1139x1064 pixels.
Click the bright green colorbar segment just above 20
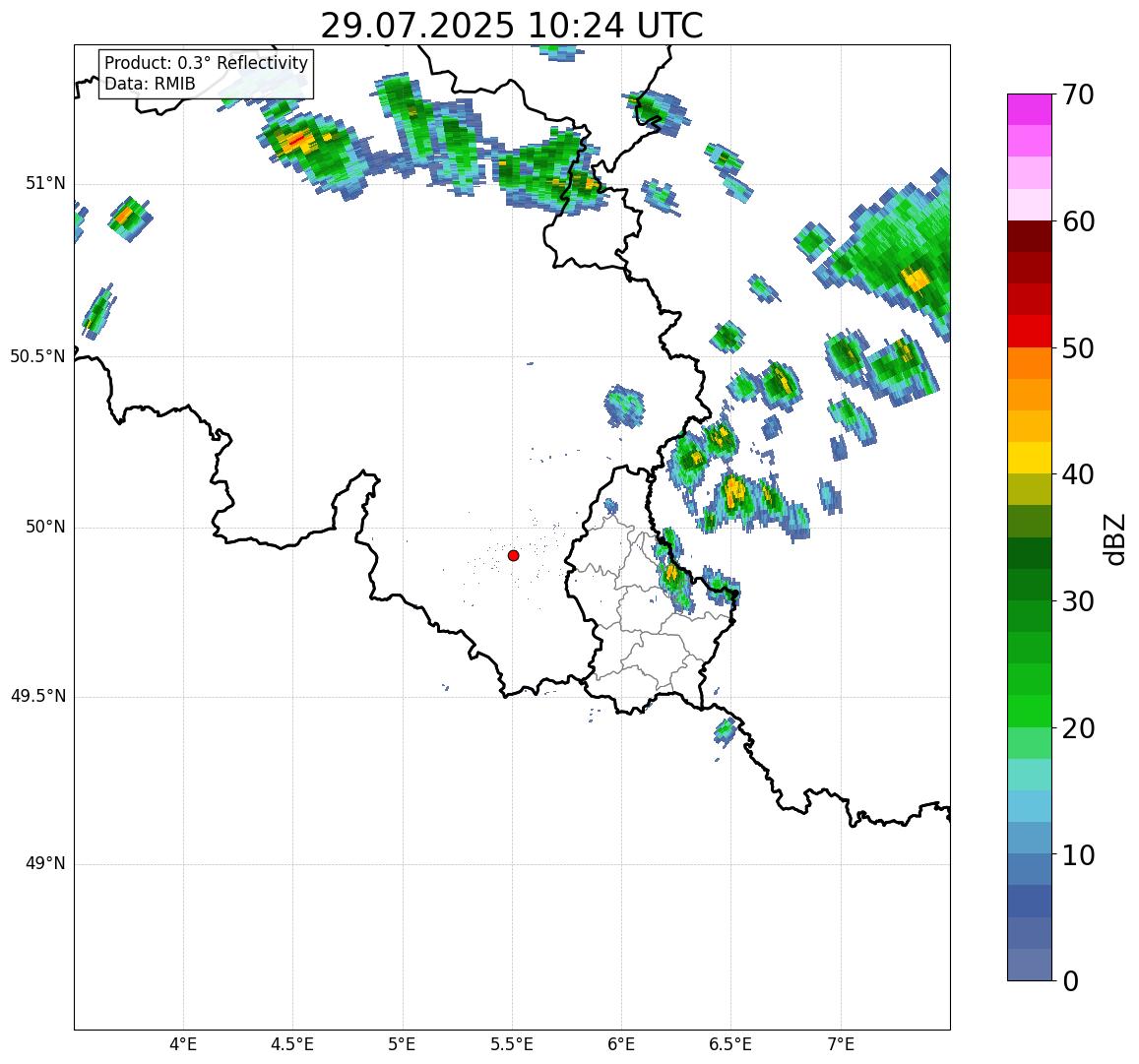point(1030,712)
